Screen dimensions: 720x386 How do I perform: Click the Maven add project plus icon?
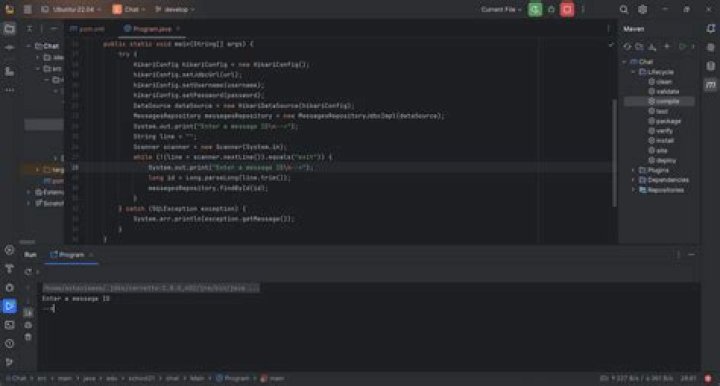(x=667, y=47)
